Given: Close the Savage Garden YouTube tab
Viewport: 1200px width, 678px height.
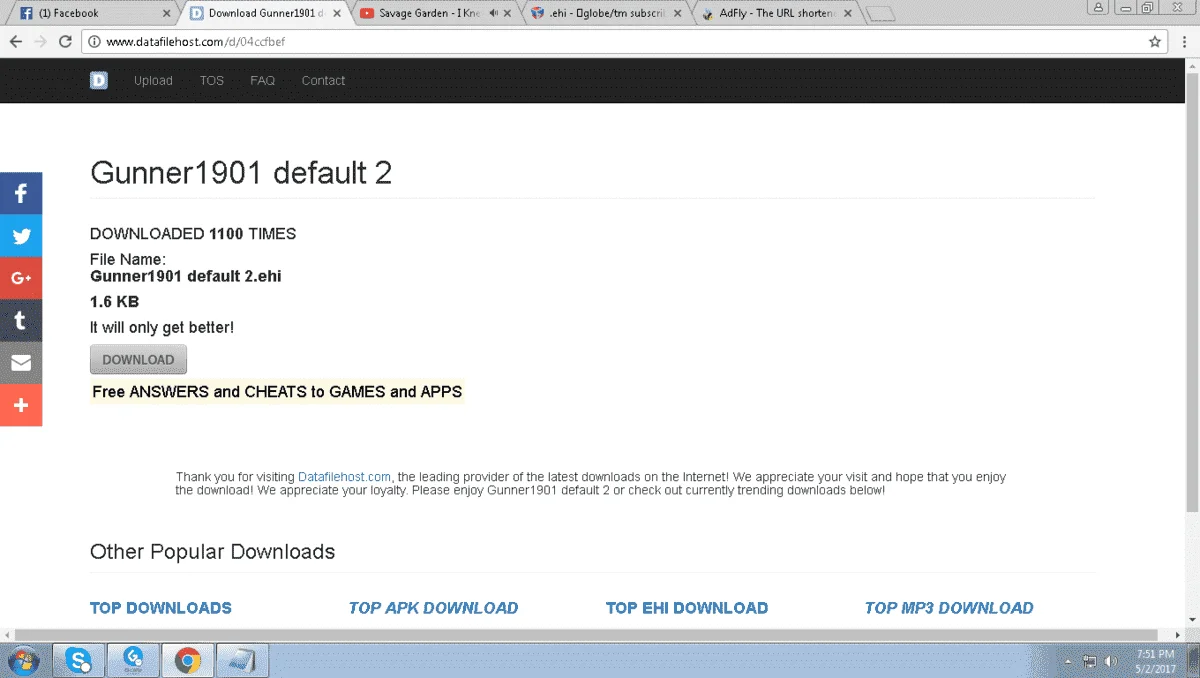Looking at the screenshot, I should pos(507,13).
